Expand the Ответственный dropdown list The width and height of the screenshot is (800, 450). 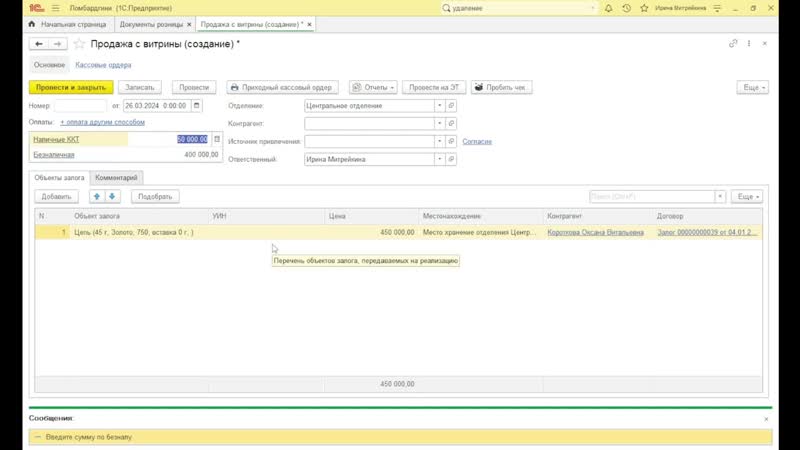tap(439, 159)
